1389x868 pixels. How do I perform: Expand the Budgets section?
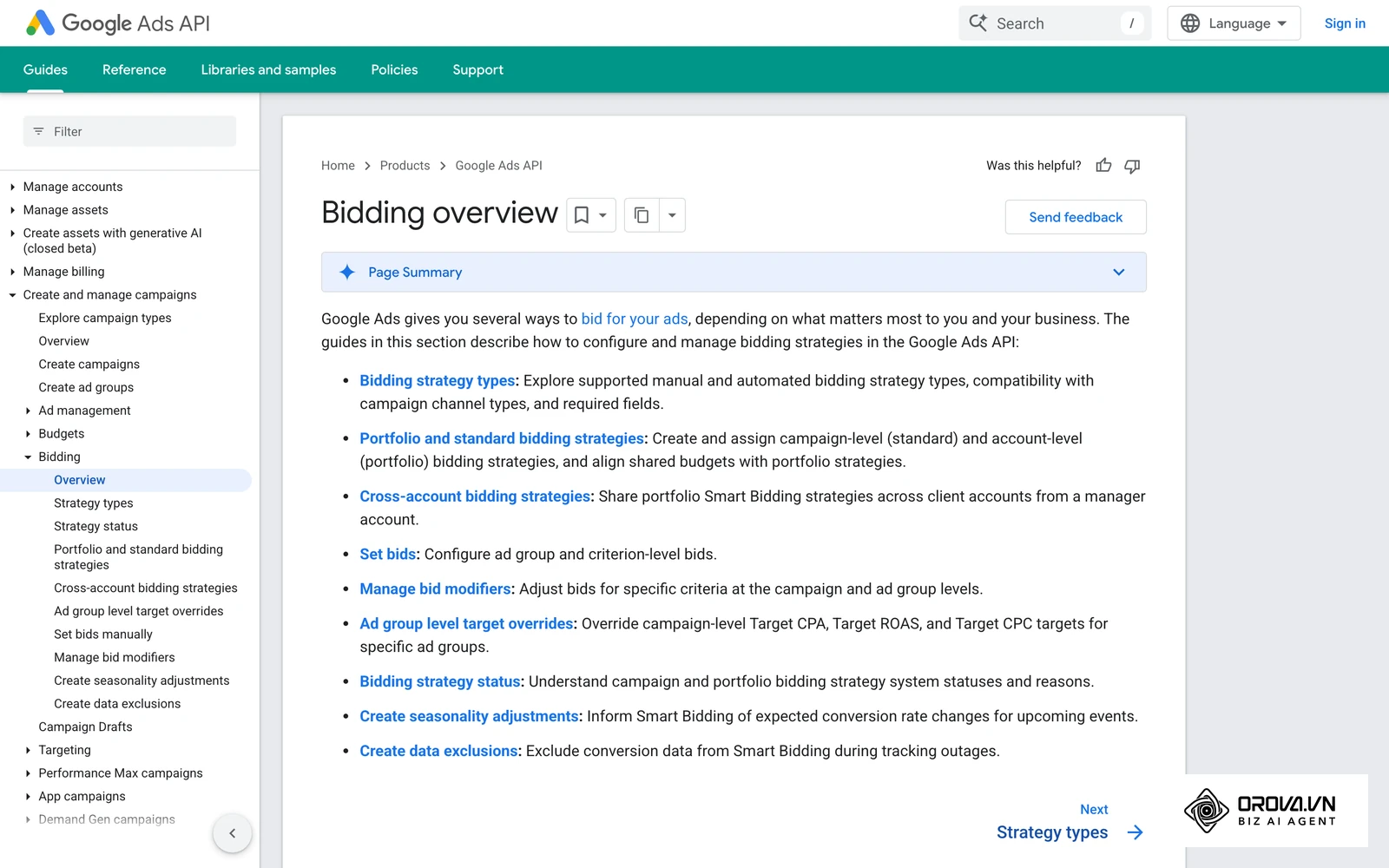28,434
